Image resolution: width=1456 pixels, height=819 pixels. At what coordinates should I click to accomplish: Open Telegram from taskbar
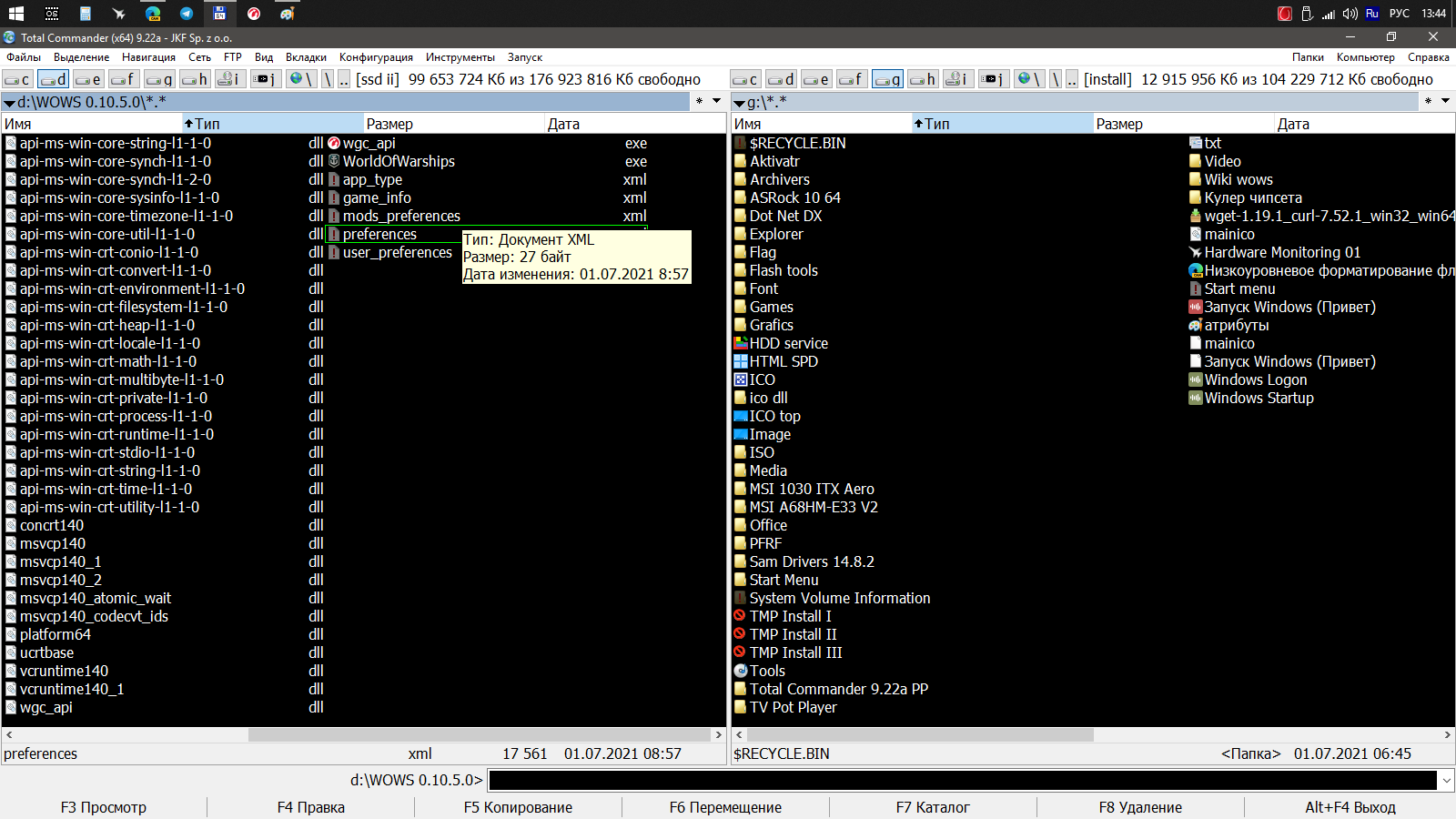187,13
